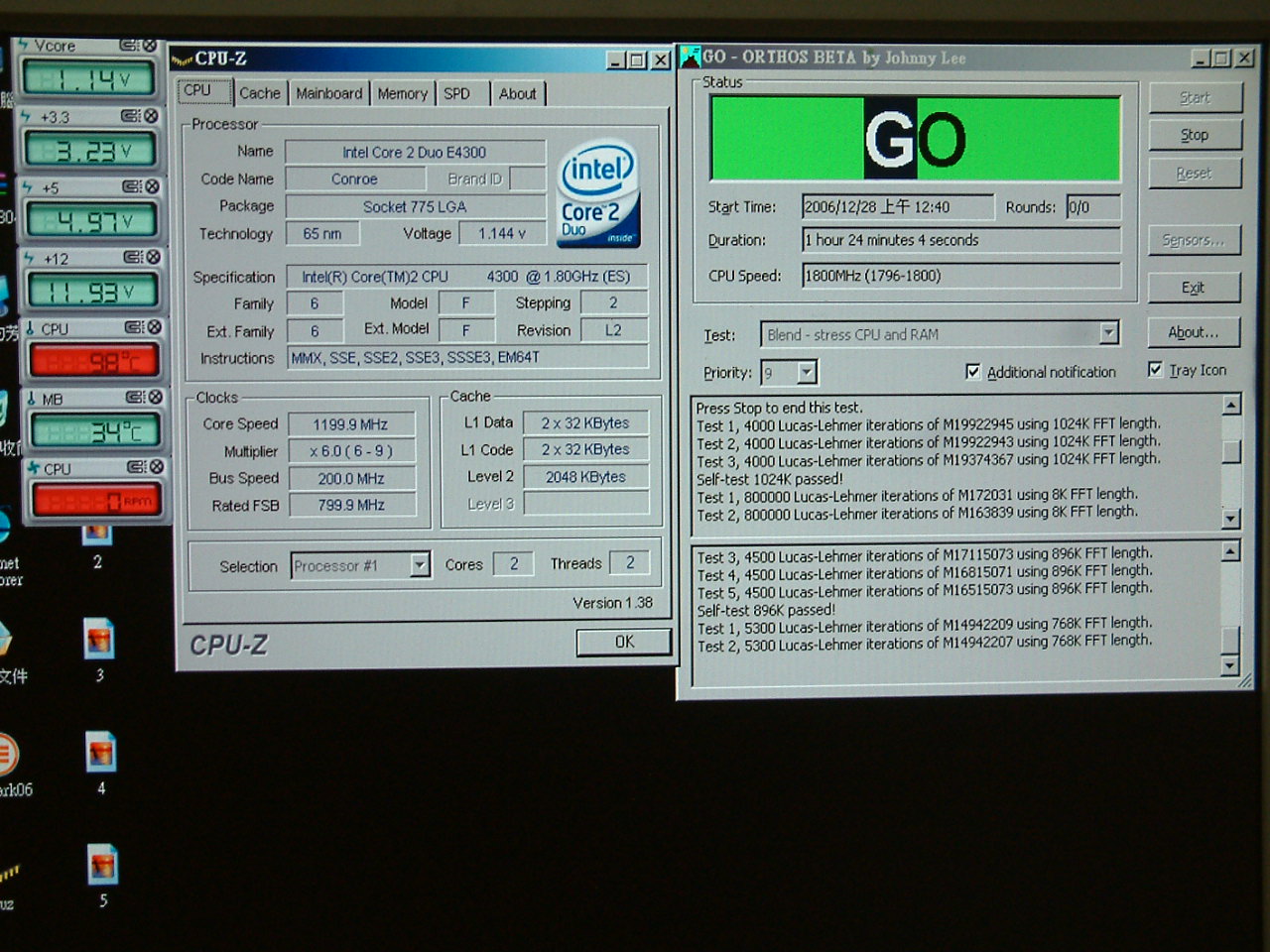Select the desktop icon labeled 2
1270x952 pixels.
pos(97,544)
